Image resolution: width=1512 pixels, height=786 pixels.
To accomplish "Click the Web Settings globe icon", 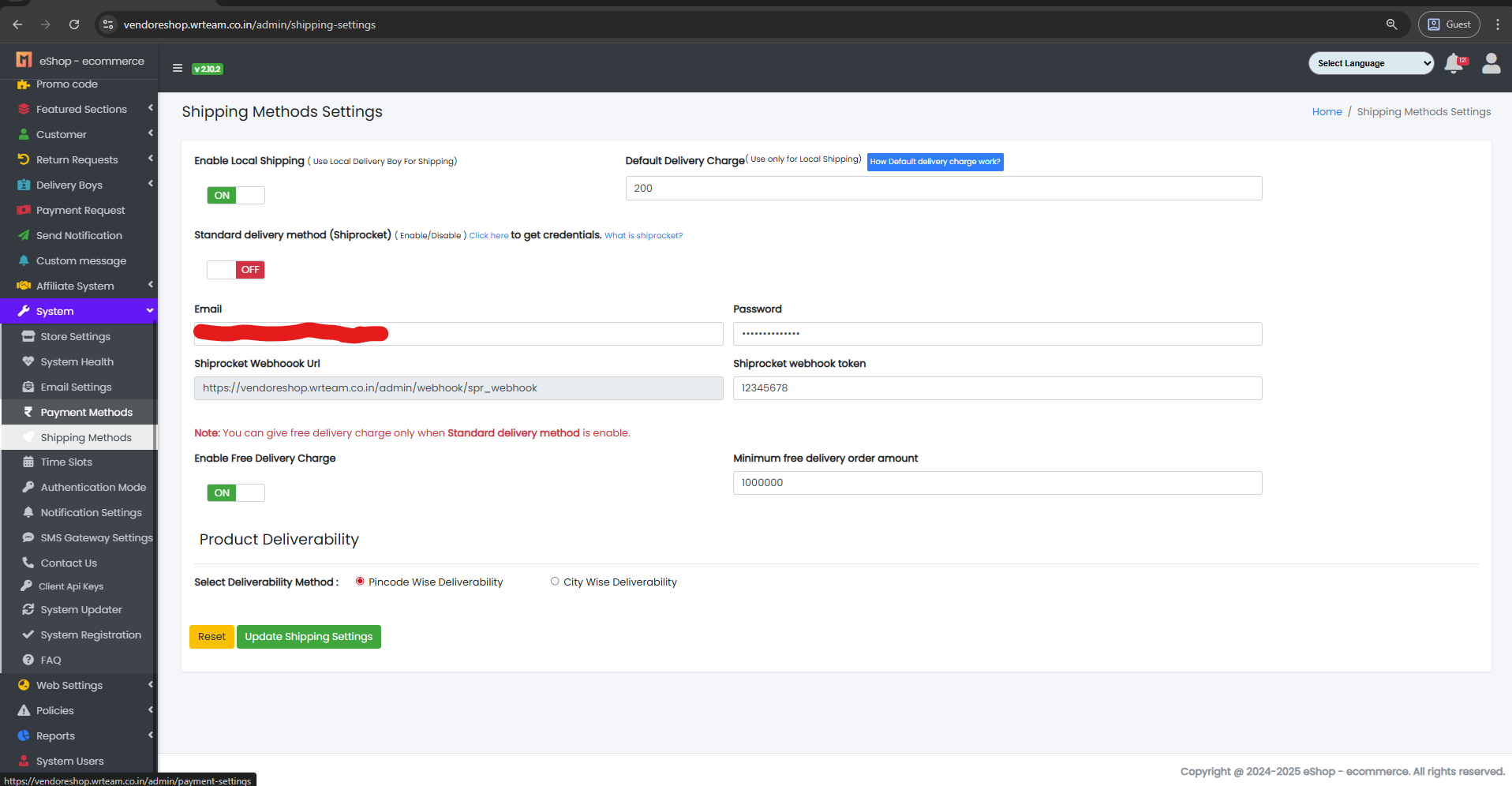I will coord(24,685).
